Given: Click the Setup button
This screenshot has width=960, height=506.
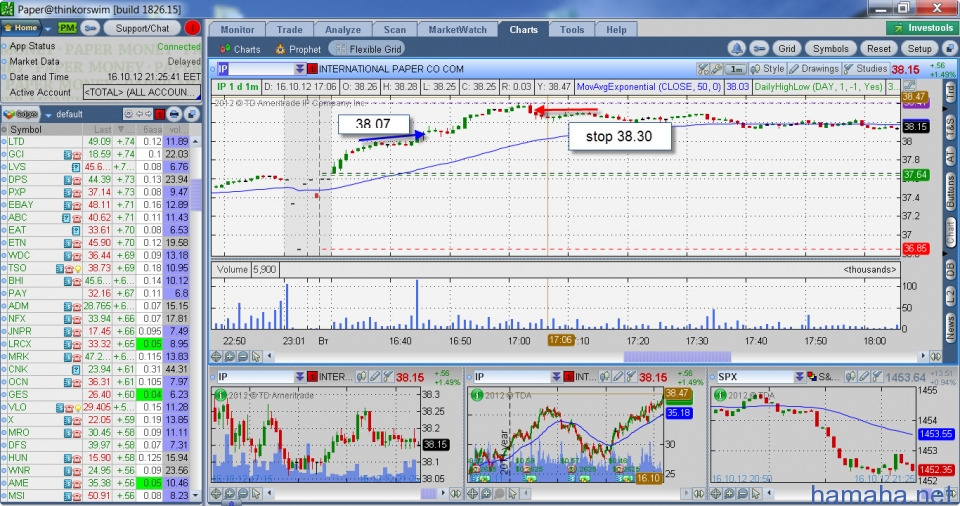Looking at the screenshot, I should pyautogui.click(x=919, y=48).
